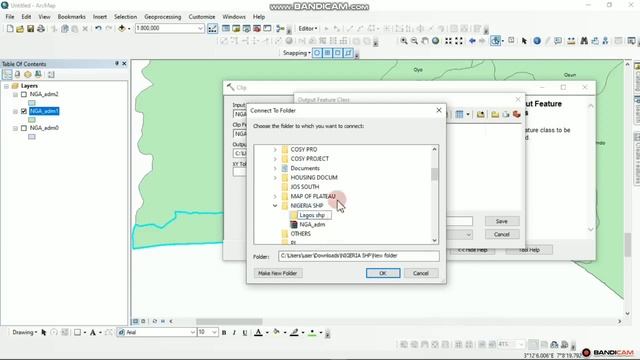Open an existing map document
Viewport: 640px width, 360px height.
pyautogui.click(x=20, y=29)
